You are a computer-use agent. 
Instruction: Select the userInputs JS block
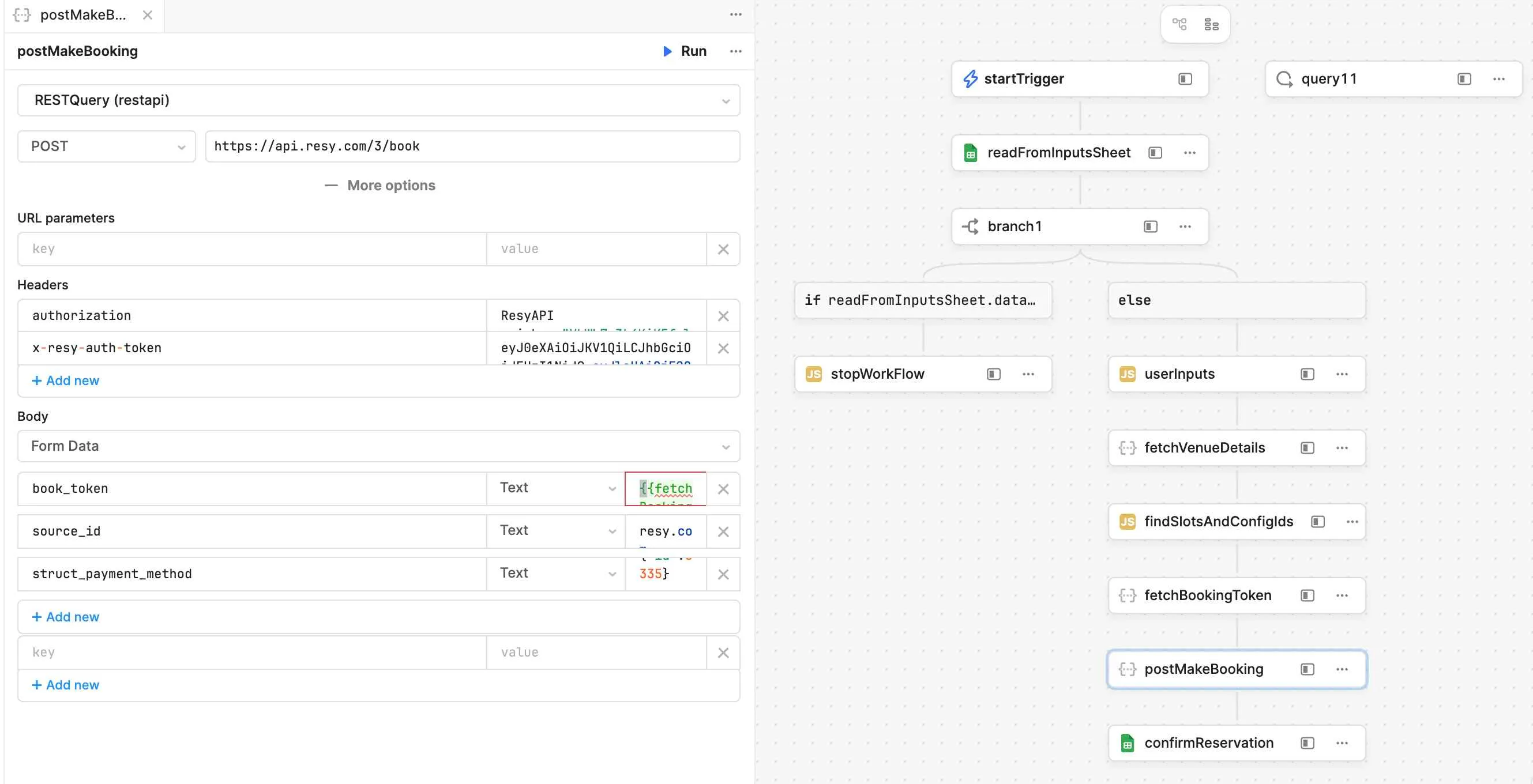click(1237, 374)
